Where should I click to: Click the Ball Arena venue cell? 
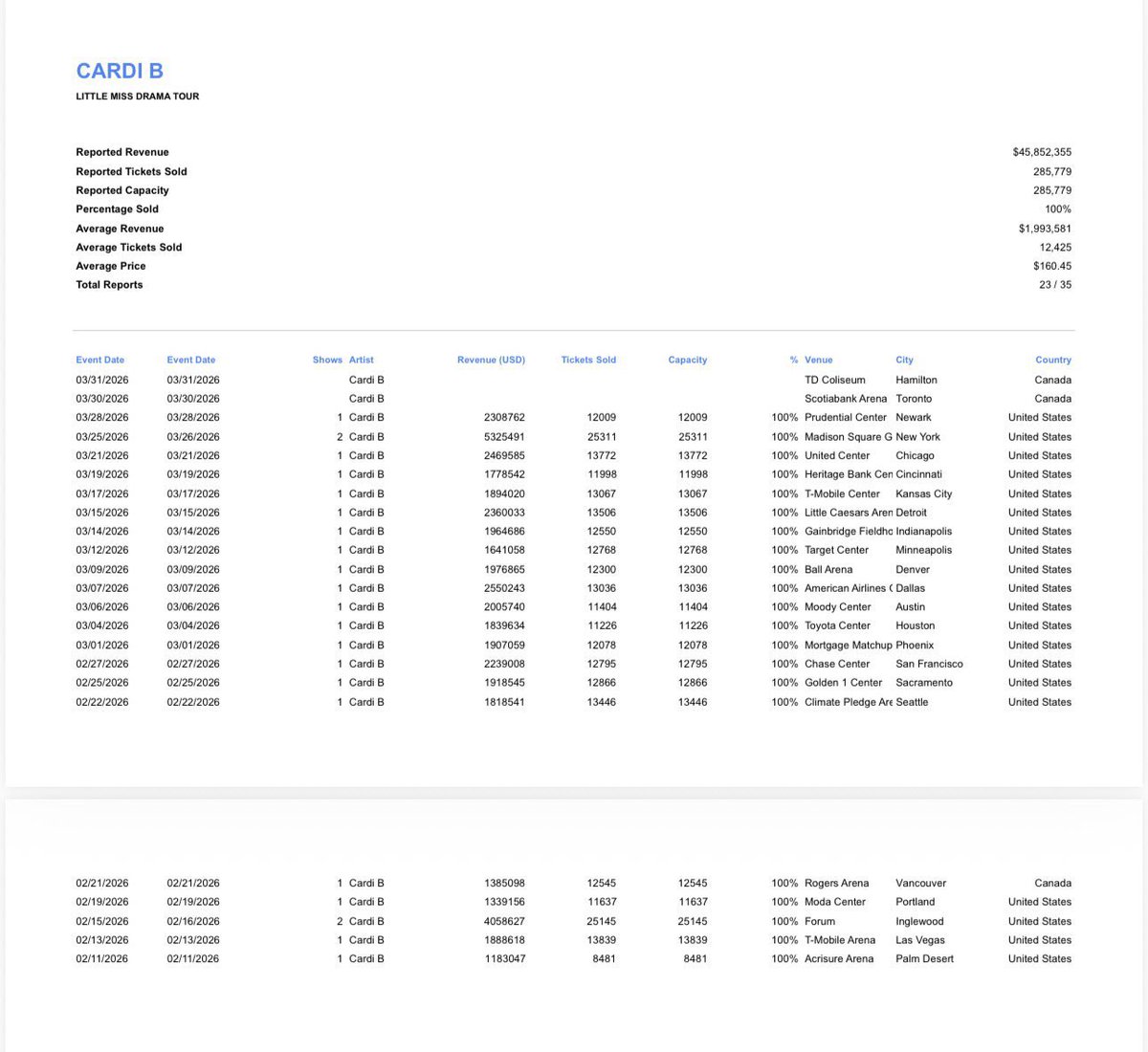(x=828, y=569)
